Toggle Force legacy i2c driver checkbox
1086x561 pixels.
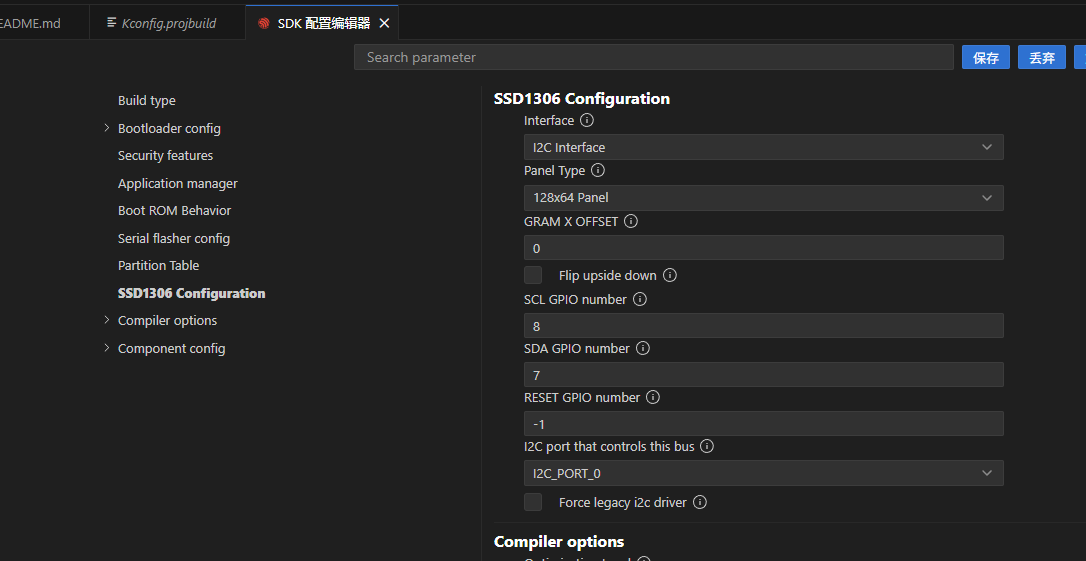click(x=534, y=502)
